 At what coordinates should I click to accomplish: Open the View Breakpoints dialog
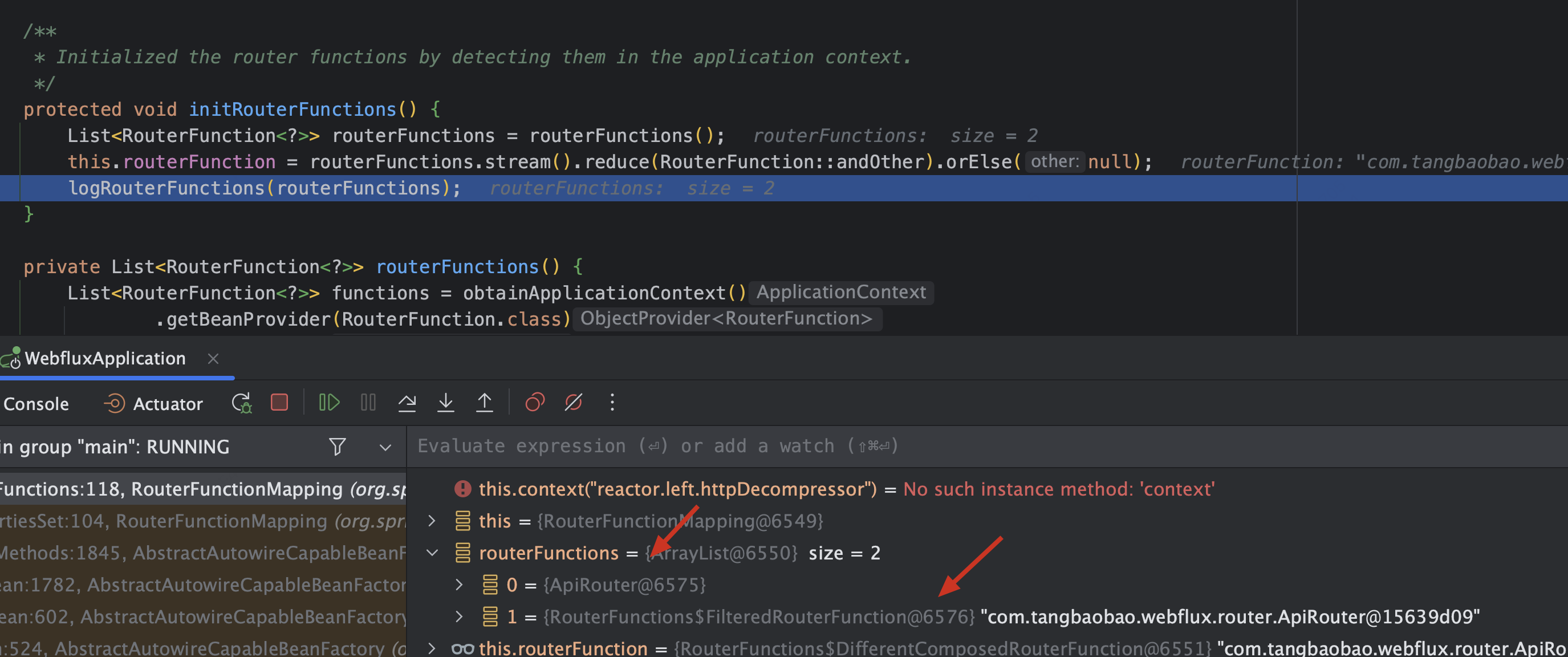click(534, 403)
